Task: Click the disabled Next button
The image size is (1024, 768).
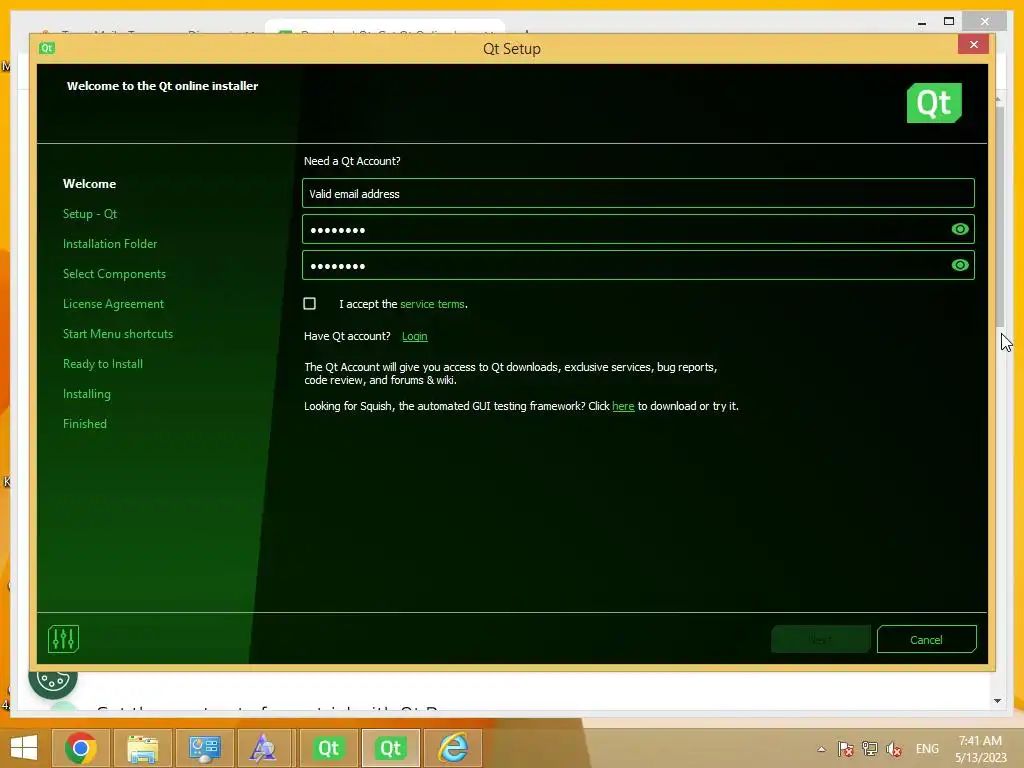Action: pyautogui.click(x=820, y=639)
